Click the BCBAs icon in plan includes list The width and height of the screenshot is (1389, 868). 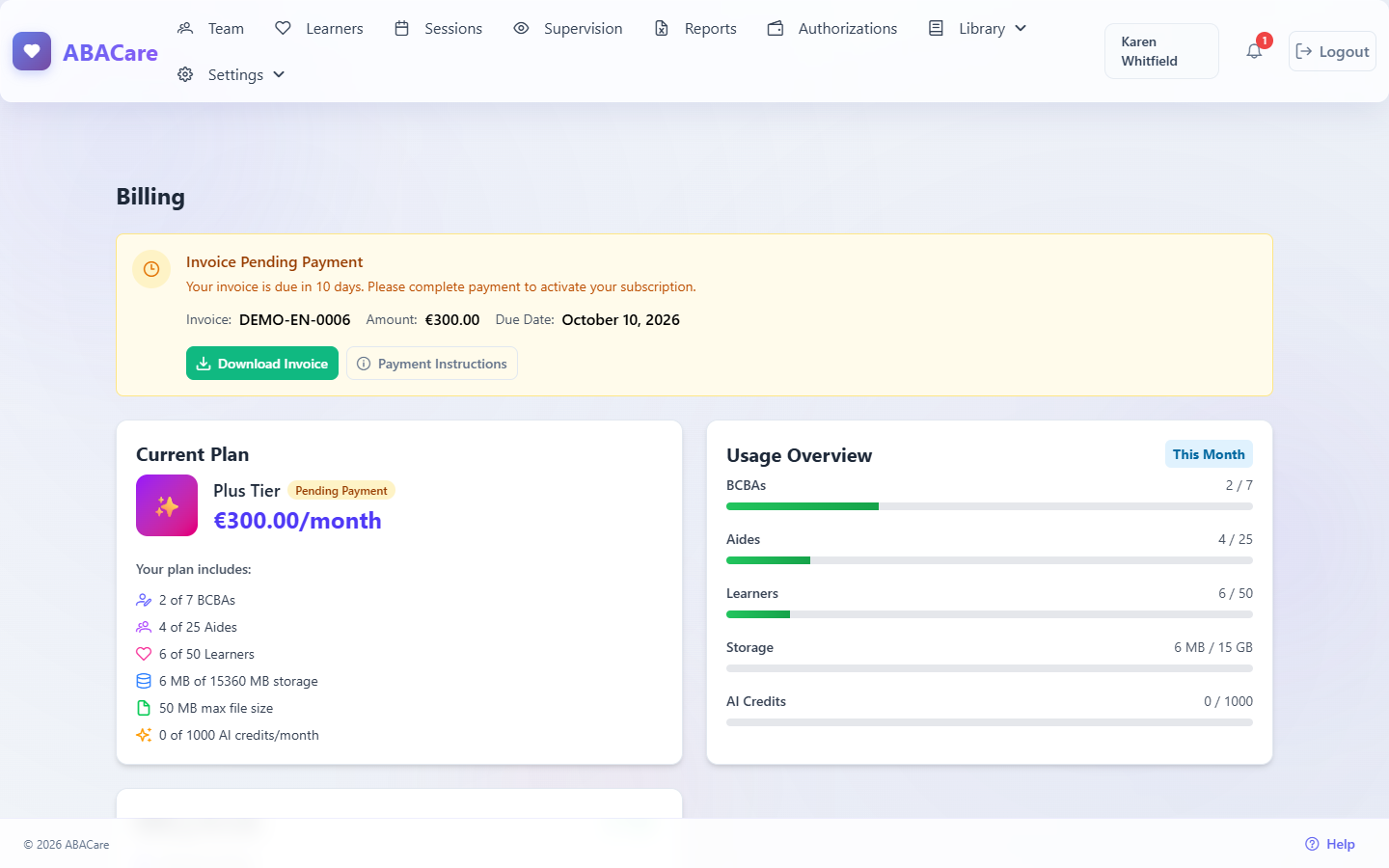[144, 600]
